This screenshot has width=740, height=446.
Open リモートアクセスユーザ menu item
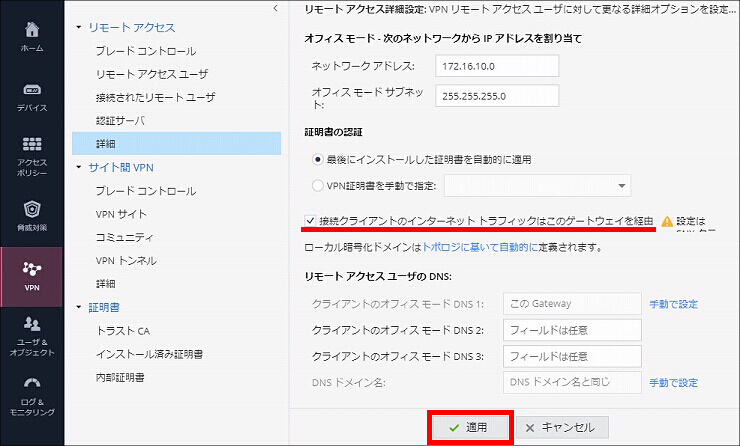click(152, 74)
